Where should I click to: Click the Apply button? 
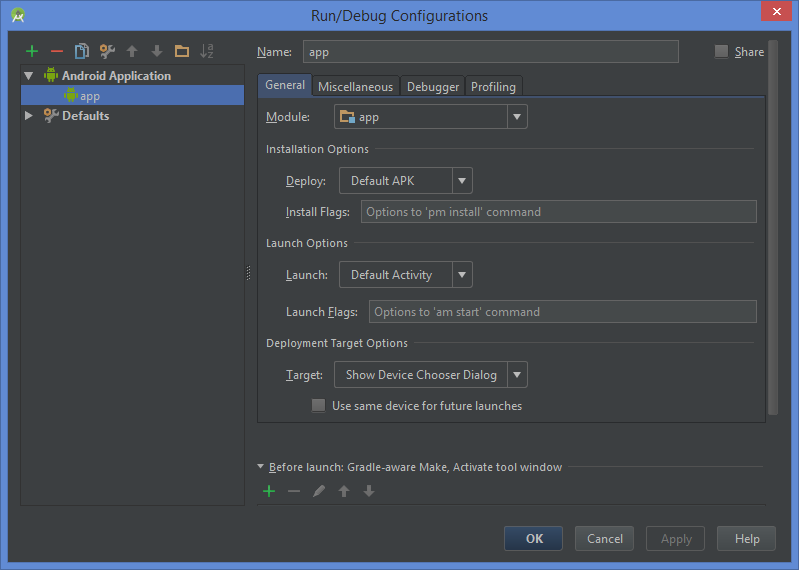pos(676,538)
